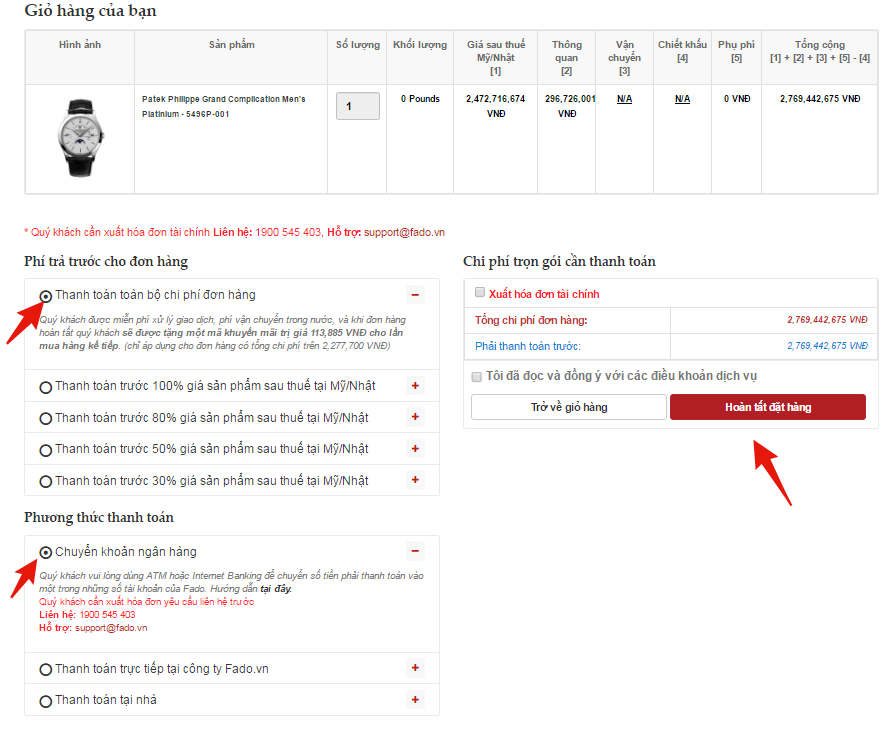Open the 'tại đây' payment guide link
The image size is (884, 740).
(x=276, y=589)
